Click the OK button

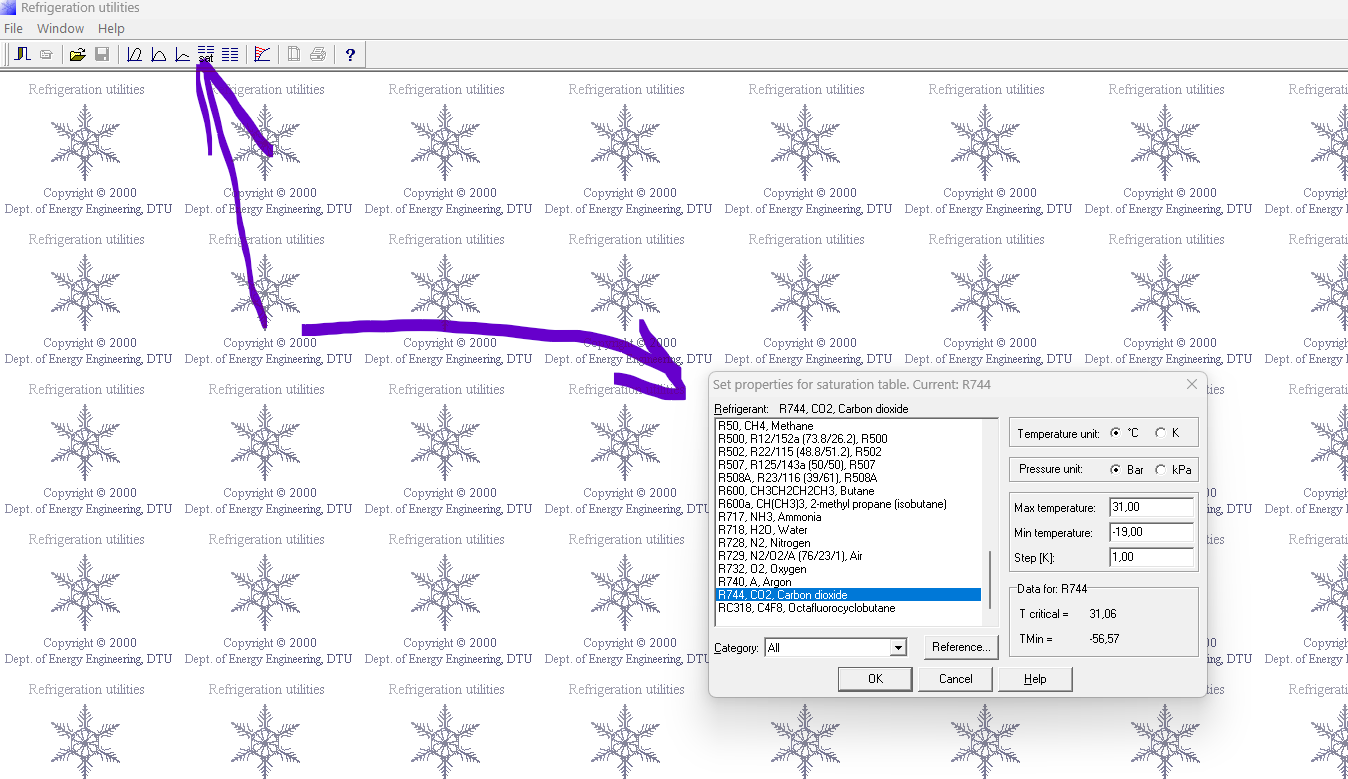875,679
